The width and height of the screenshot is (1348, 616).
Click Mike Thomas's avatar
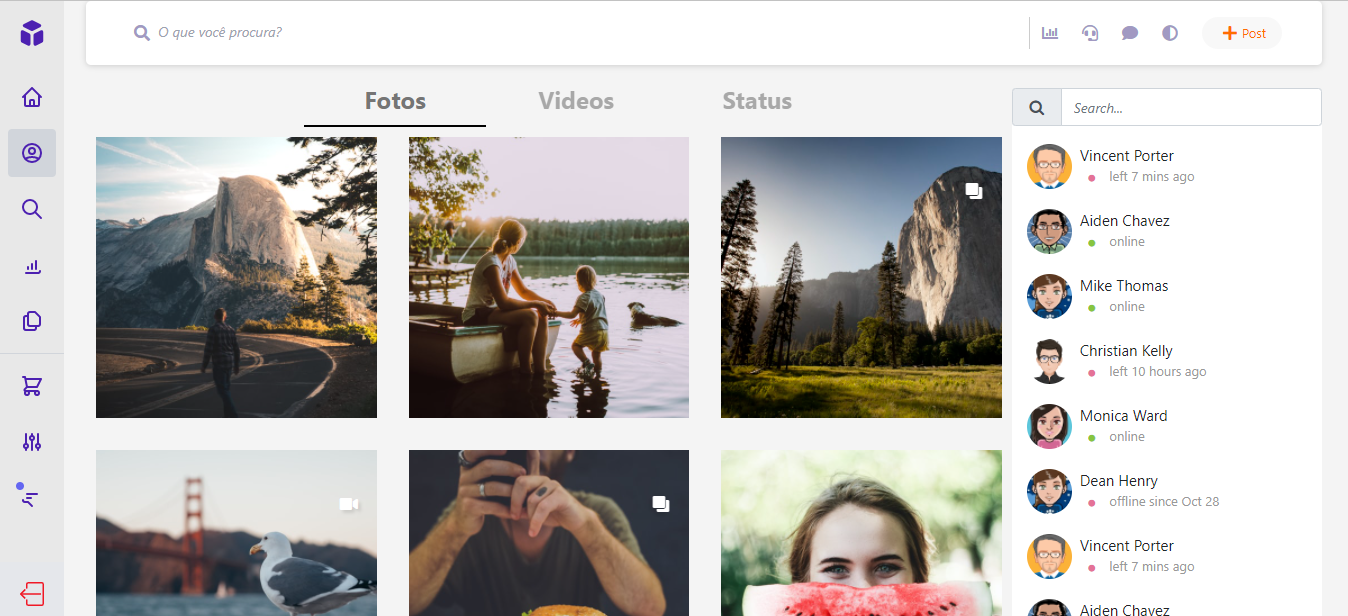point(1049,296)
